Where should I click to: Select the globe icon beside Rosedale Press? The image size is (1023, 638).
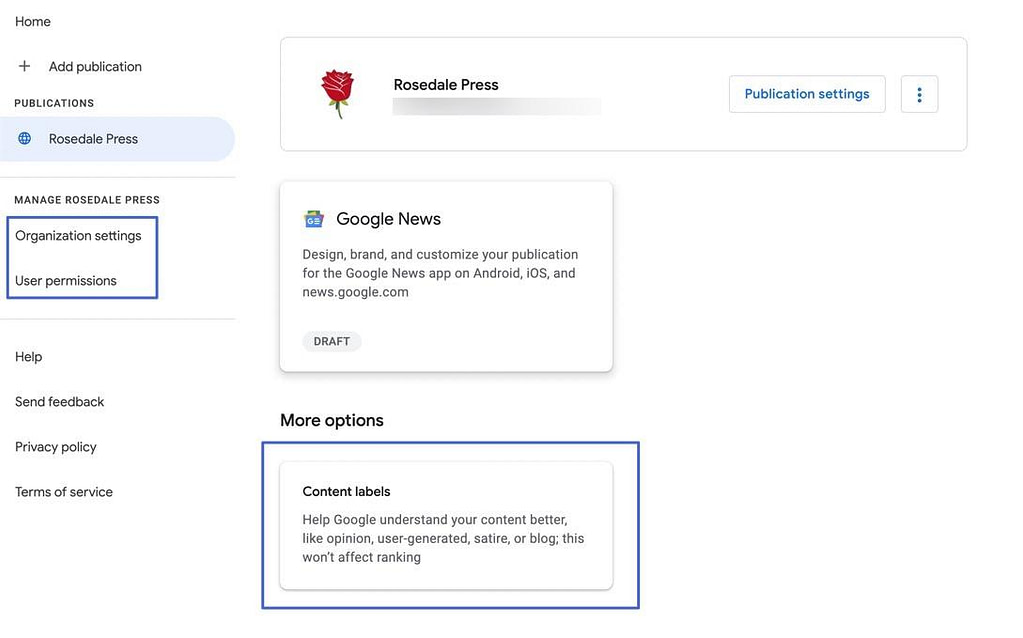point(24,138)
